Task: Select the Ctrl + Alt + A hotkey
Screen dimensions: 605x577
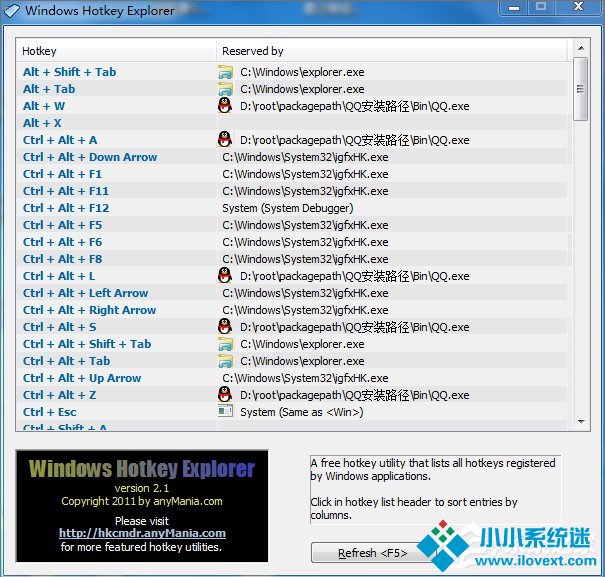Action: (x=60, y=140)
